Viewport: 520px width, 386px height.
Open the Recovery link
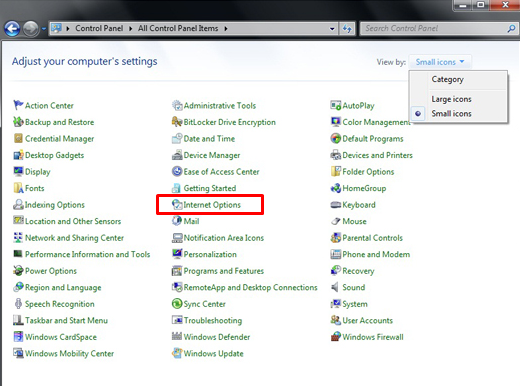pos(358,271)
